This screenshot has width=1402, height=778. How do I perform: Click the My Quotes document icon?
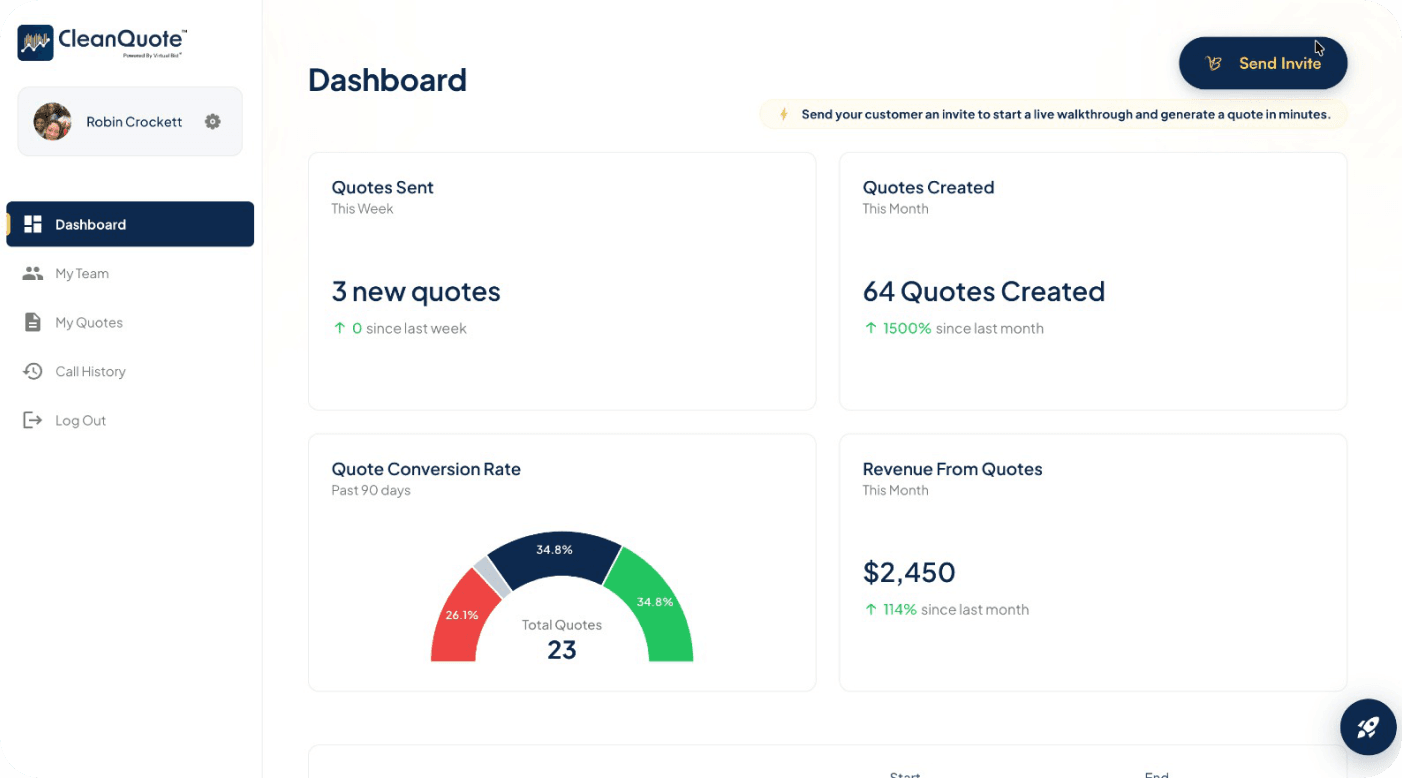pos(33,322)
